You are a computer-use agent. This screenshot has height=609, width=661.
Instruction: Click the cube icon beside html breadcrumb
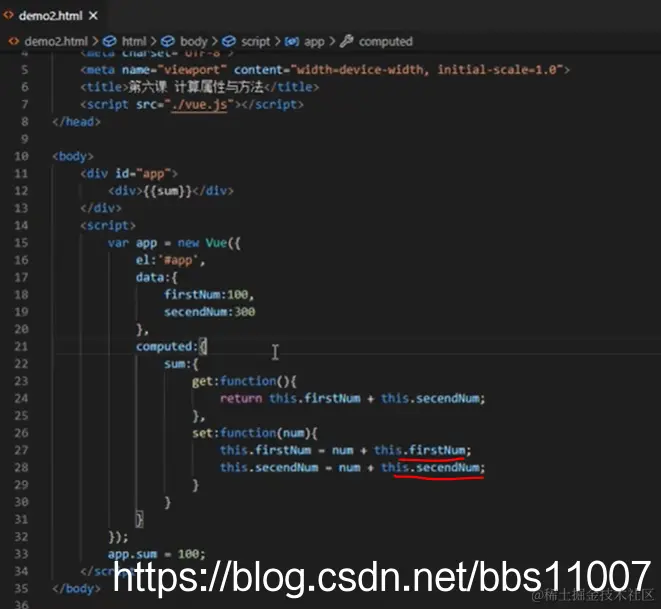110,41
